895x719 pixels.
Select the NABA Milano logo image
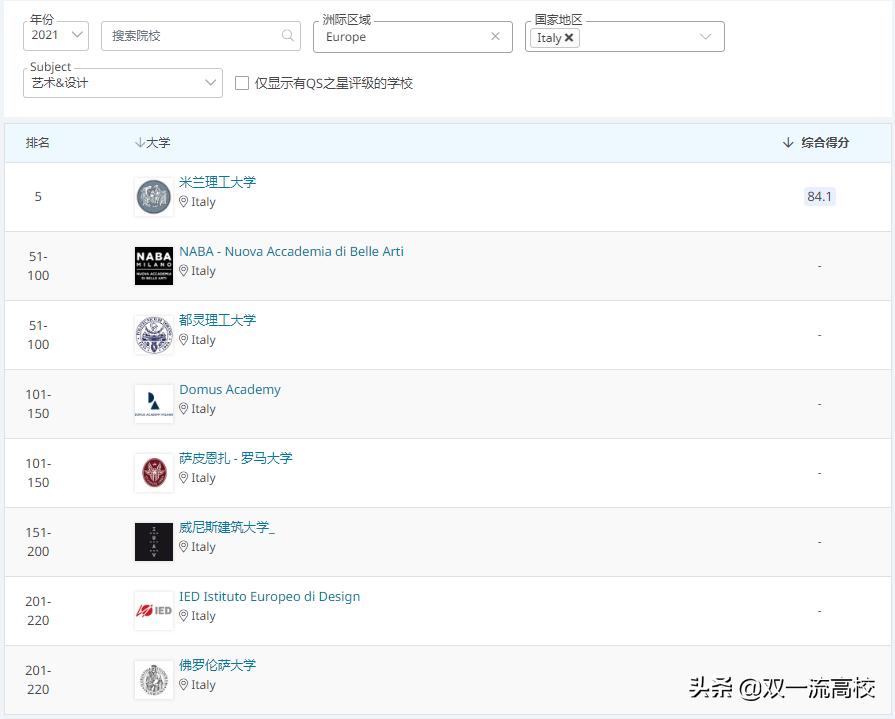(153, 265)
